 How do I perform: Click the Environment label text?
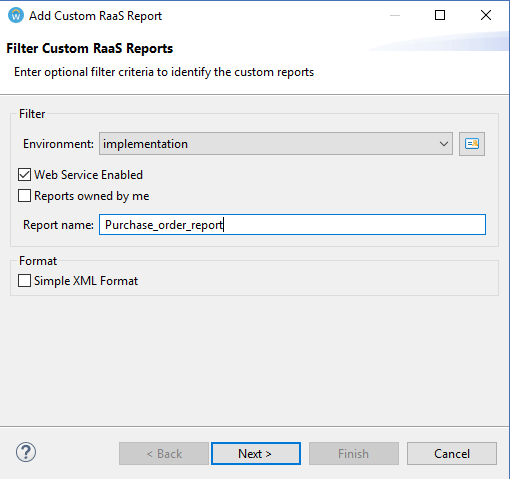58,144
